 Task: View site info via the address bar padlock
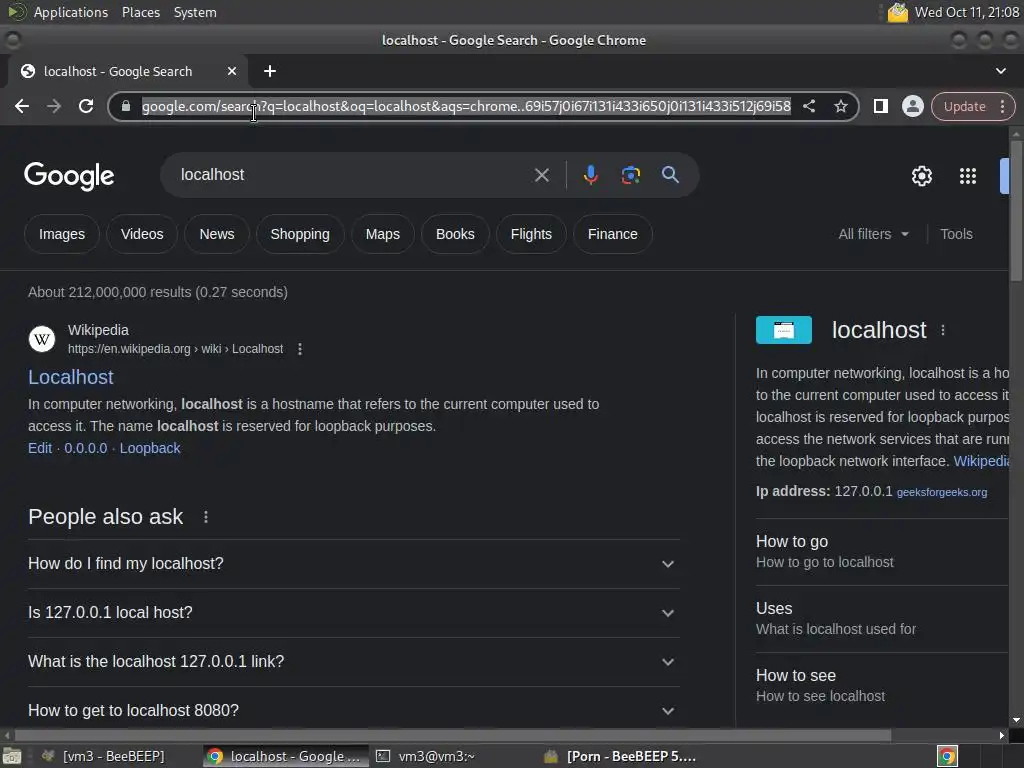point(125,106)
